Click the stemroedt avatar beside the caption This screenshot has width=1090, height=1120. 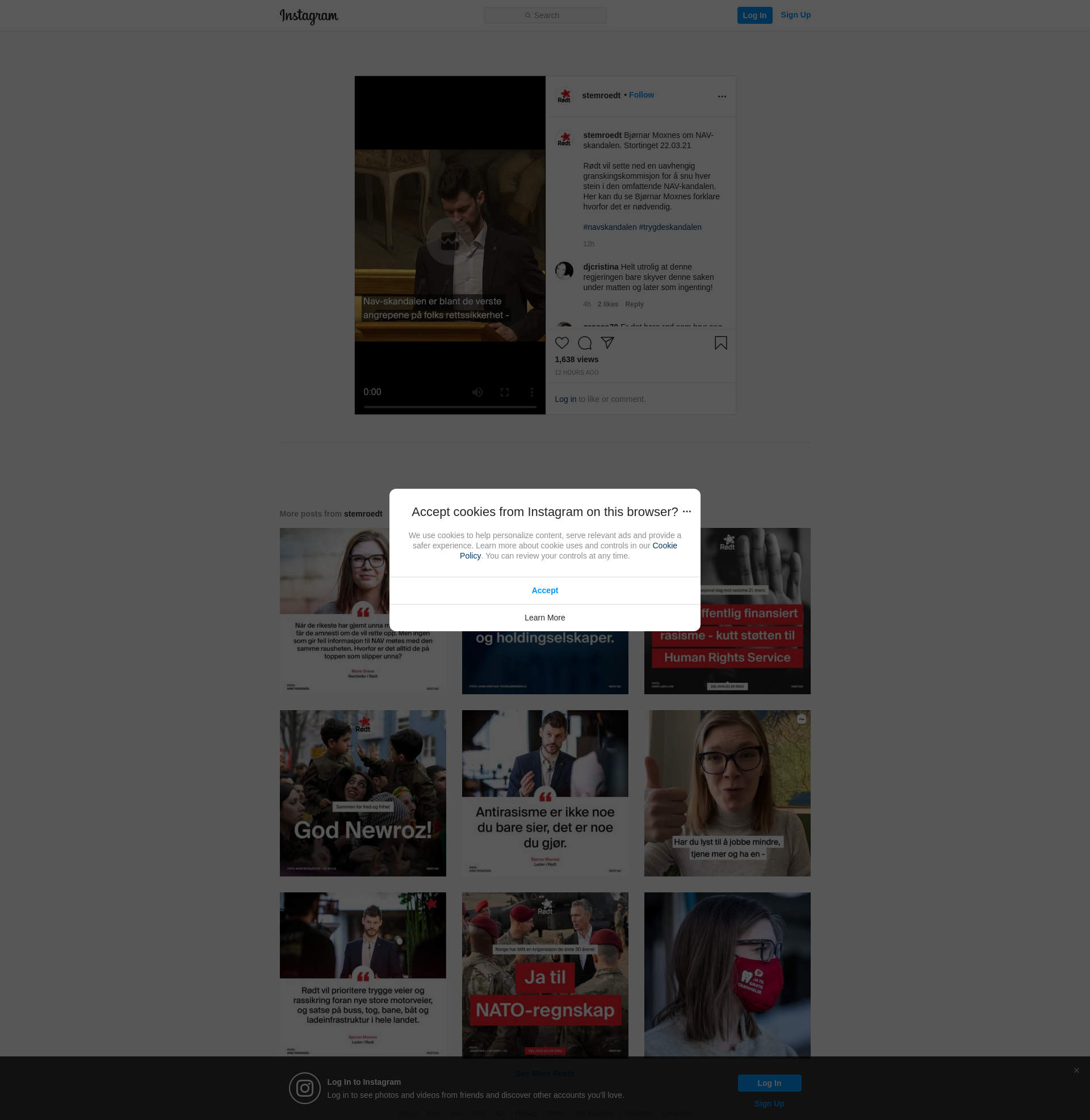point(564,139)
